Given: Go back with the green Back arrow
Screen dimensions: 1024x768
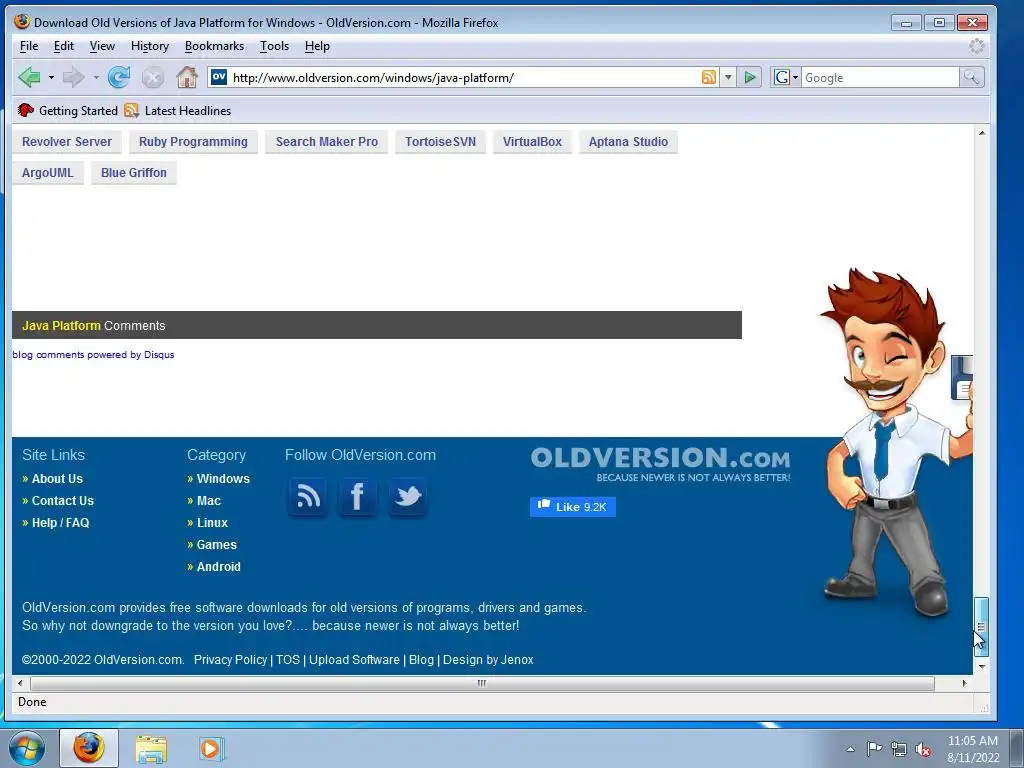Looking at the screenshot, I should (29, 78).
